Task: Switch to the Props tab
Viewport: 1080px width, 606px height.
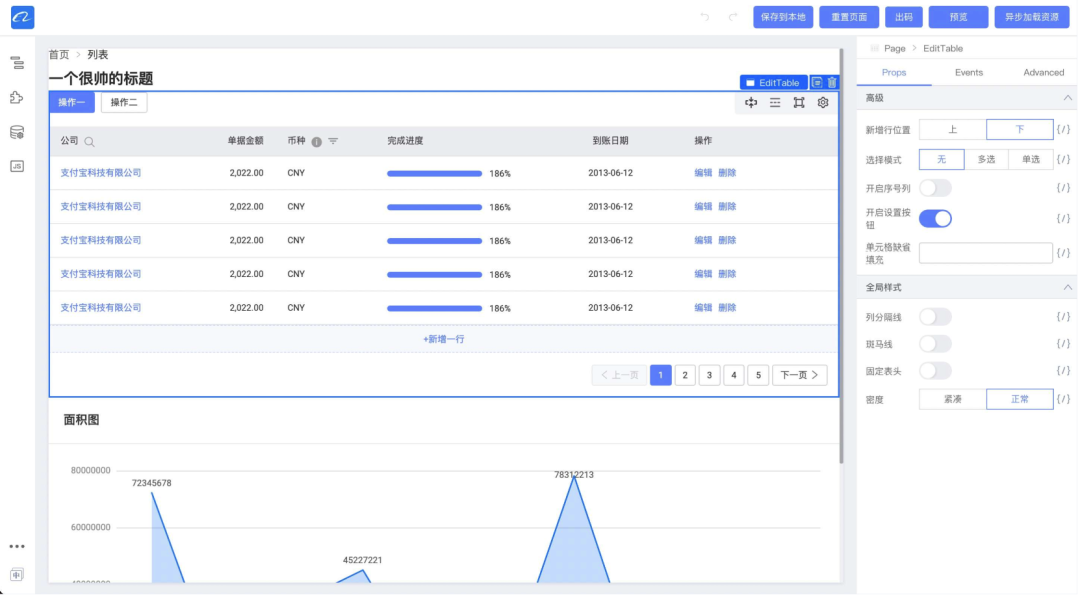Action: tap(894, 72)
